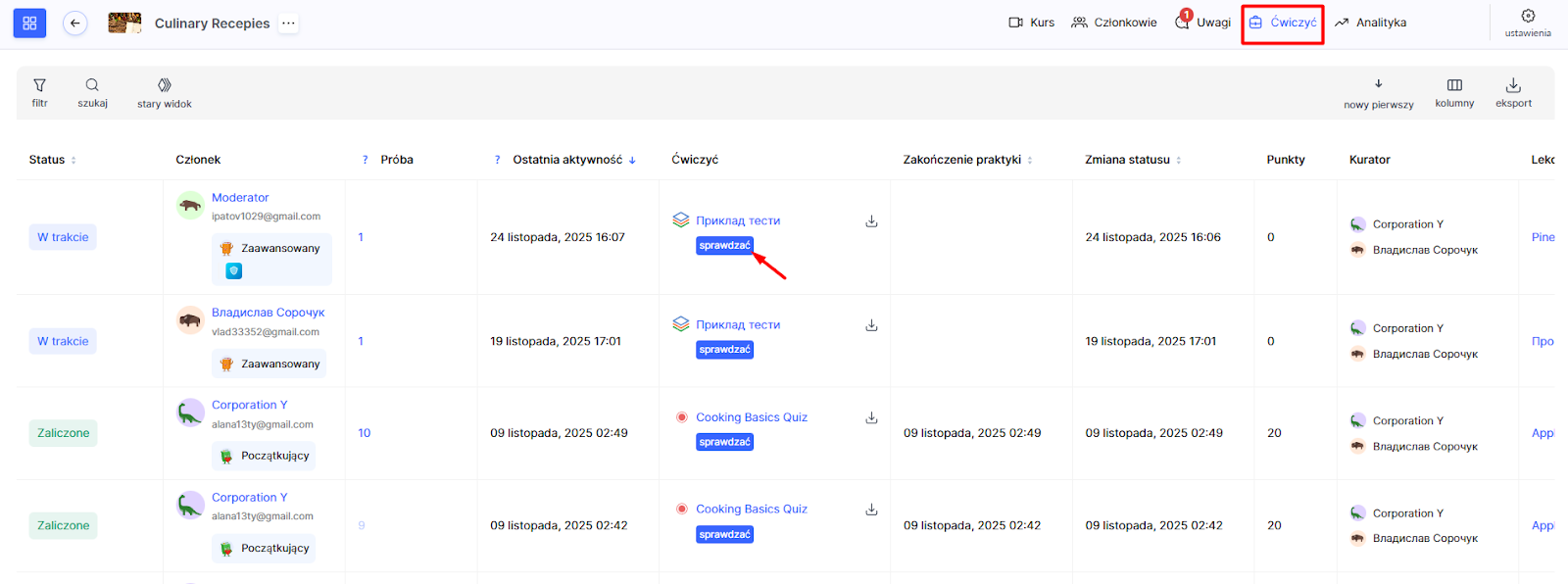1568x584 pixels.
Task: Open the grid apps menu icon
Action: [x=29, y=24]
